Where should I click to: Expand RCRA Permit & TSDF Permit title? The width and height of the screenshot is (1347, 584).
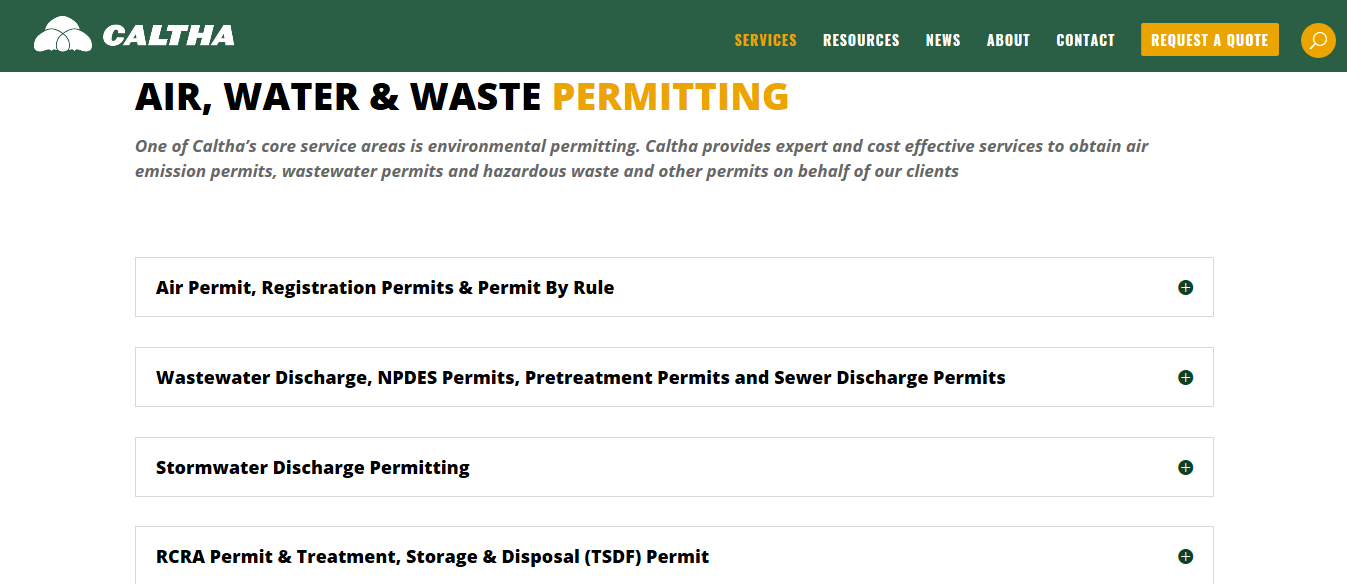coord(432,556)
